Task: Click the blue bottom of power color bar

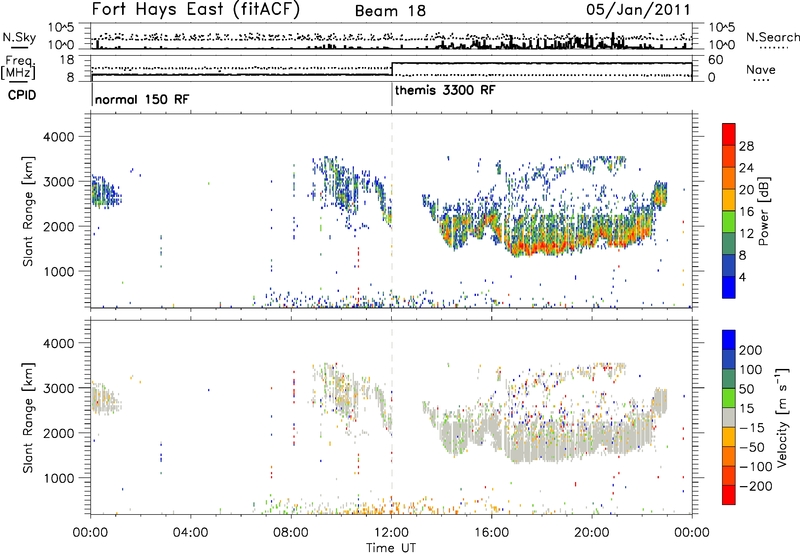Action: (x=729, y=287)
